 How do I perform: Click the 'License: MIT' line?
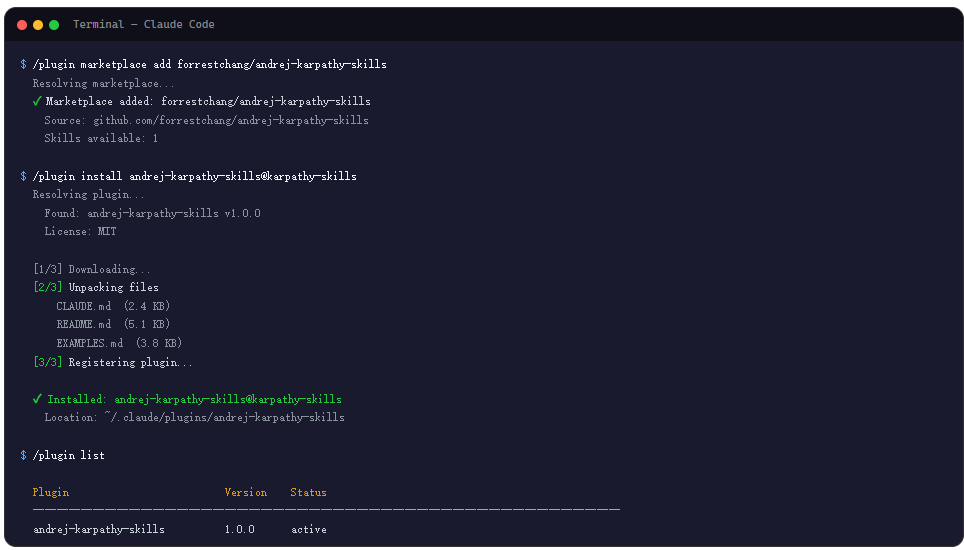pyautogui.click(x=80, y=232)
